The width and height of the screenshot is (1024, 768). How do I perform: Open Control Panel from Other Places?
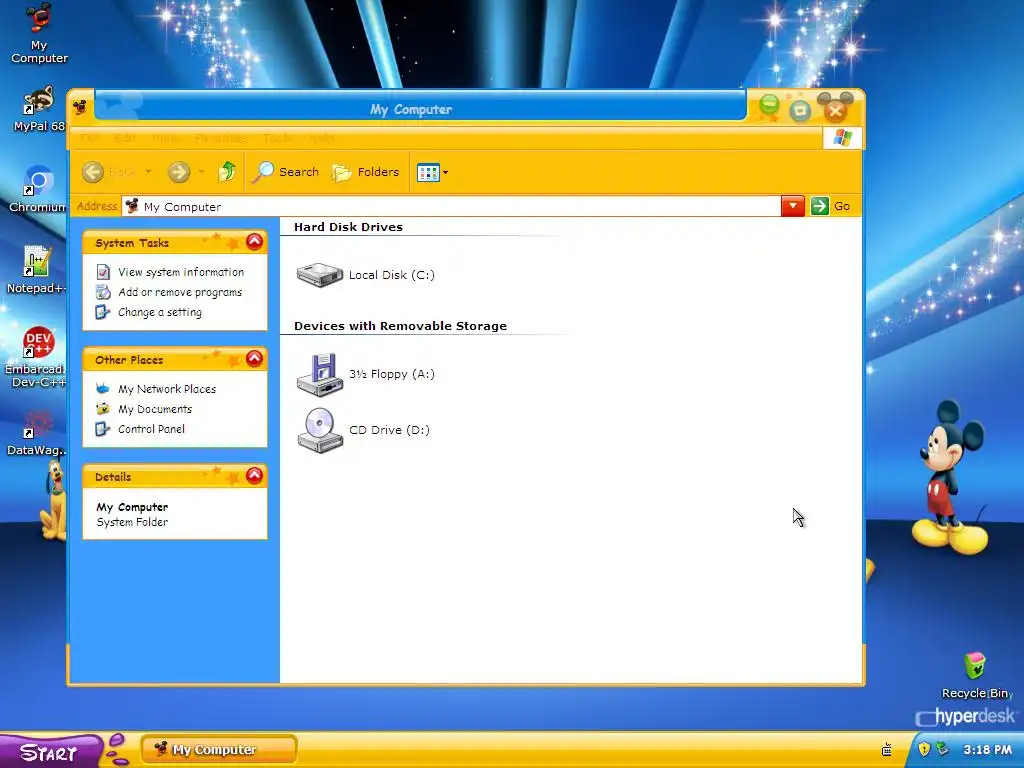pos(152,429)
